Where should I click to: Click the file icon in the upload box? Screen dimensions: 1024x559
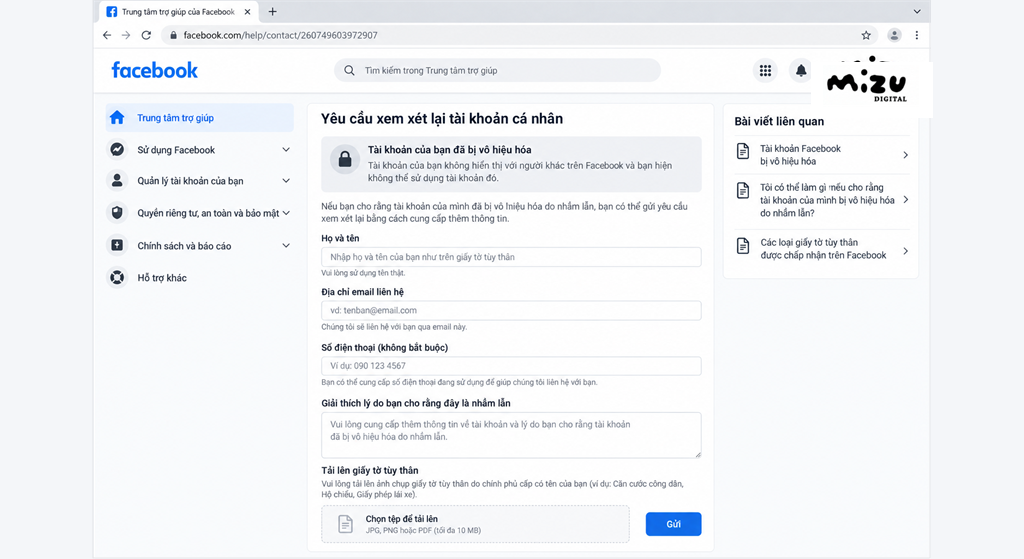pyautogui.click(x=345, y=524)
